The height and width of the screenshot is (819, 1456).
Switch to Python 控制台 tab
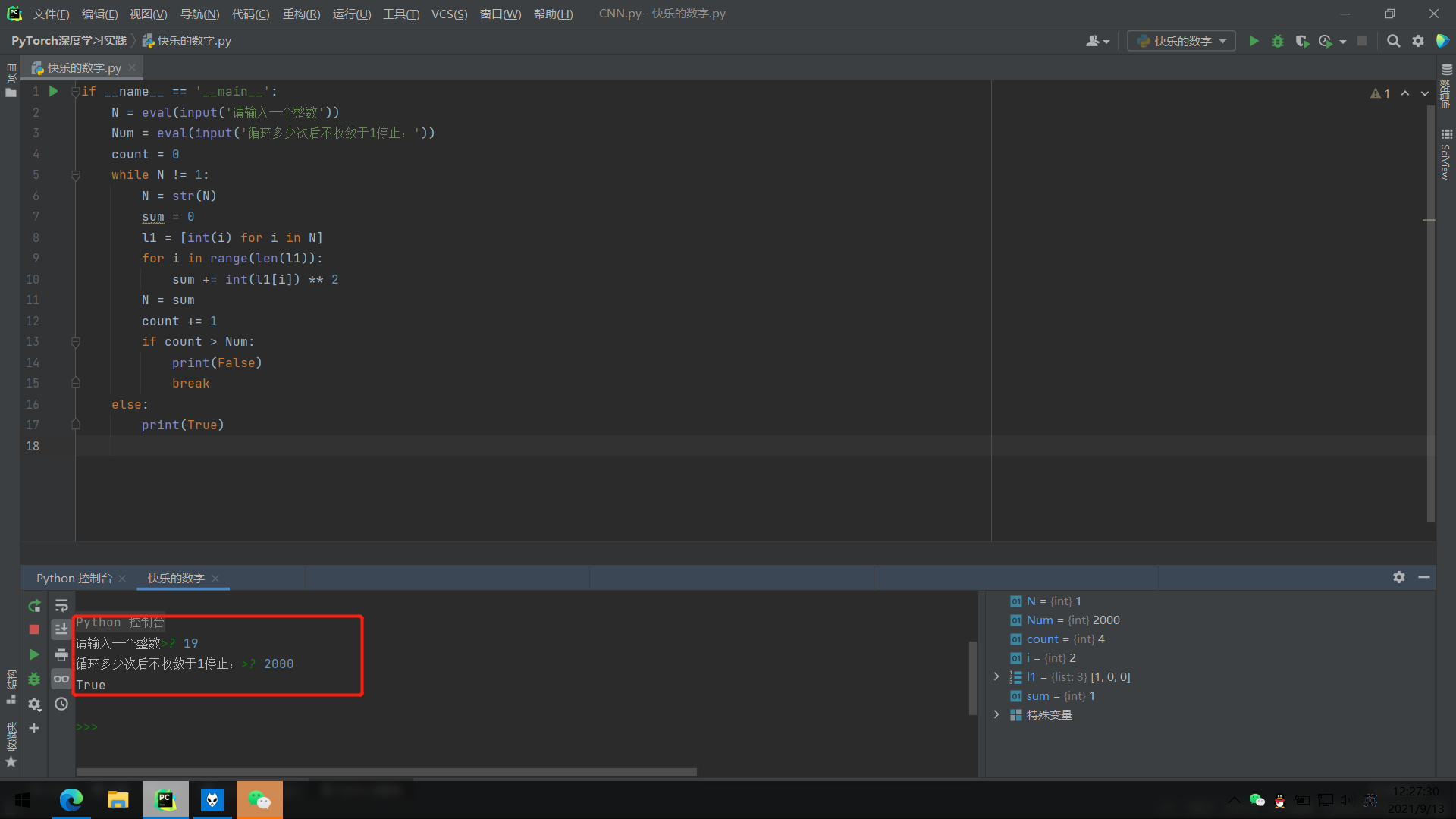(x=74, y=578)
